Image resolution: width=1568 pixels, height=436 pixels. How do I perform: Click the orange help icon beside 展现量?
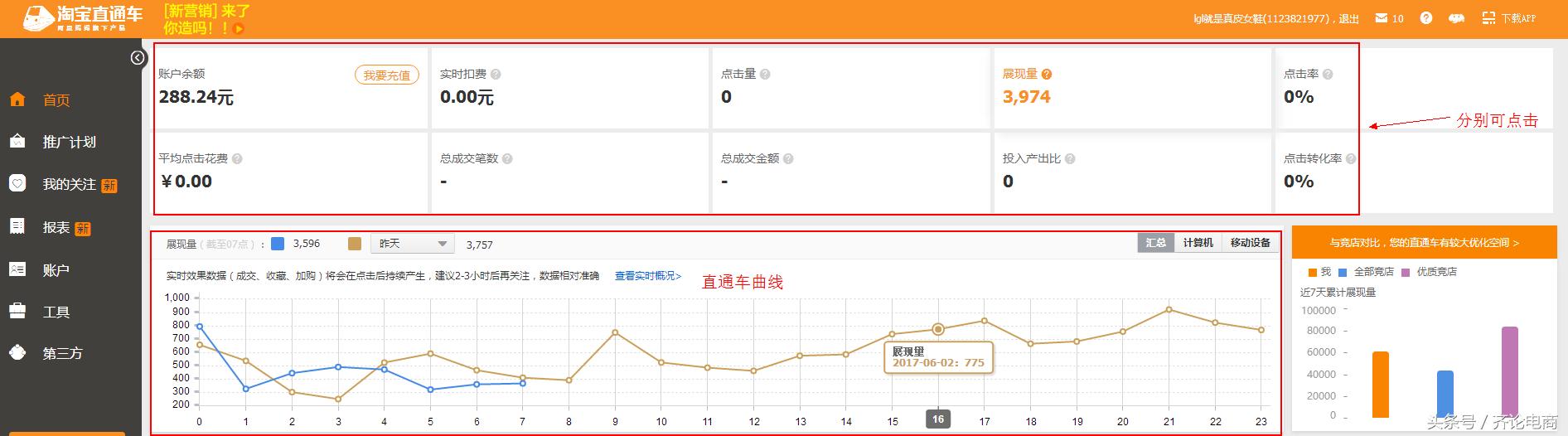1047,74
